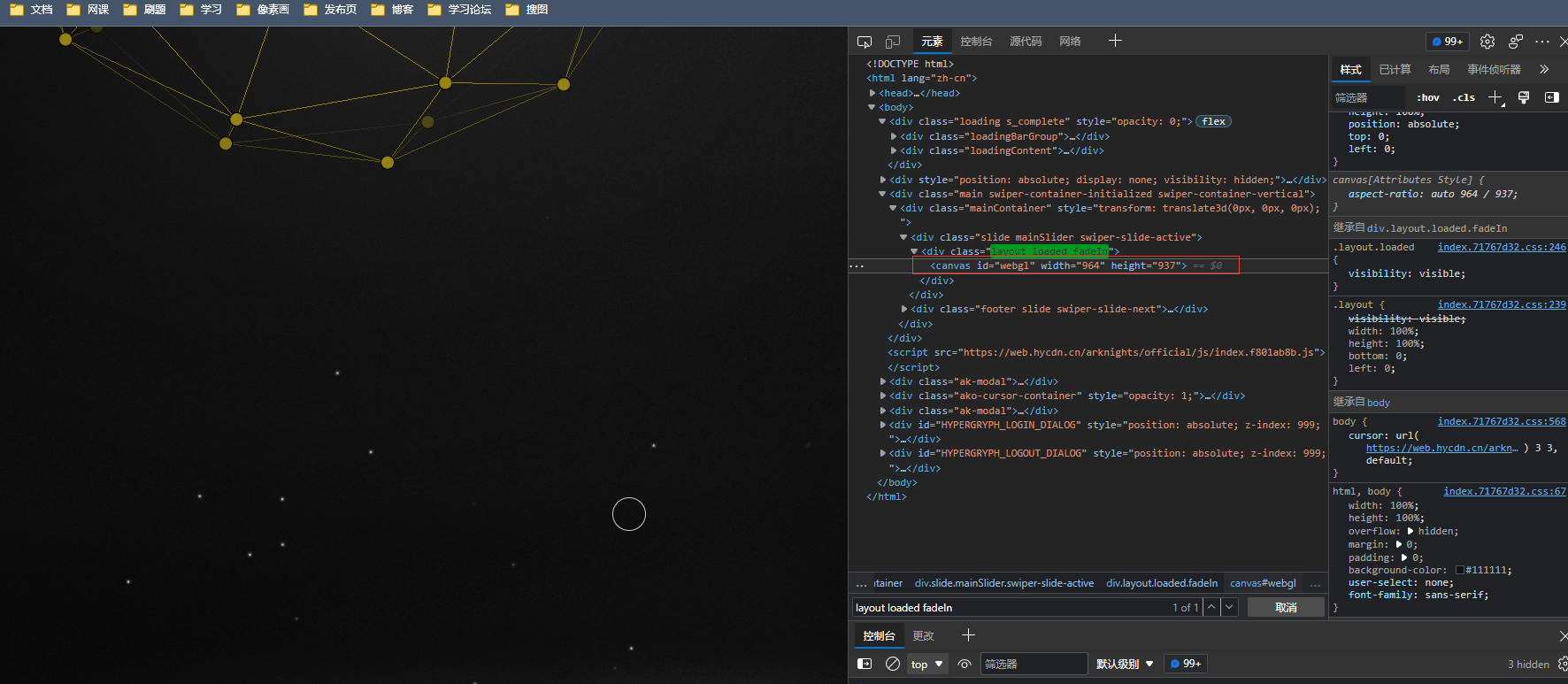This screenshot has height=684, width=1568.
Task: Open row actions ellipsis beside canvas node
Action: tap(857, 265)
